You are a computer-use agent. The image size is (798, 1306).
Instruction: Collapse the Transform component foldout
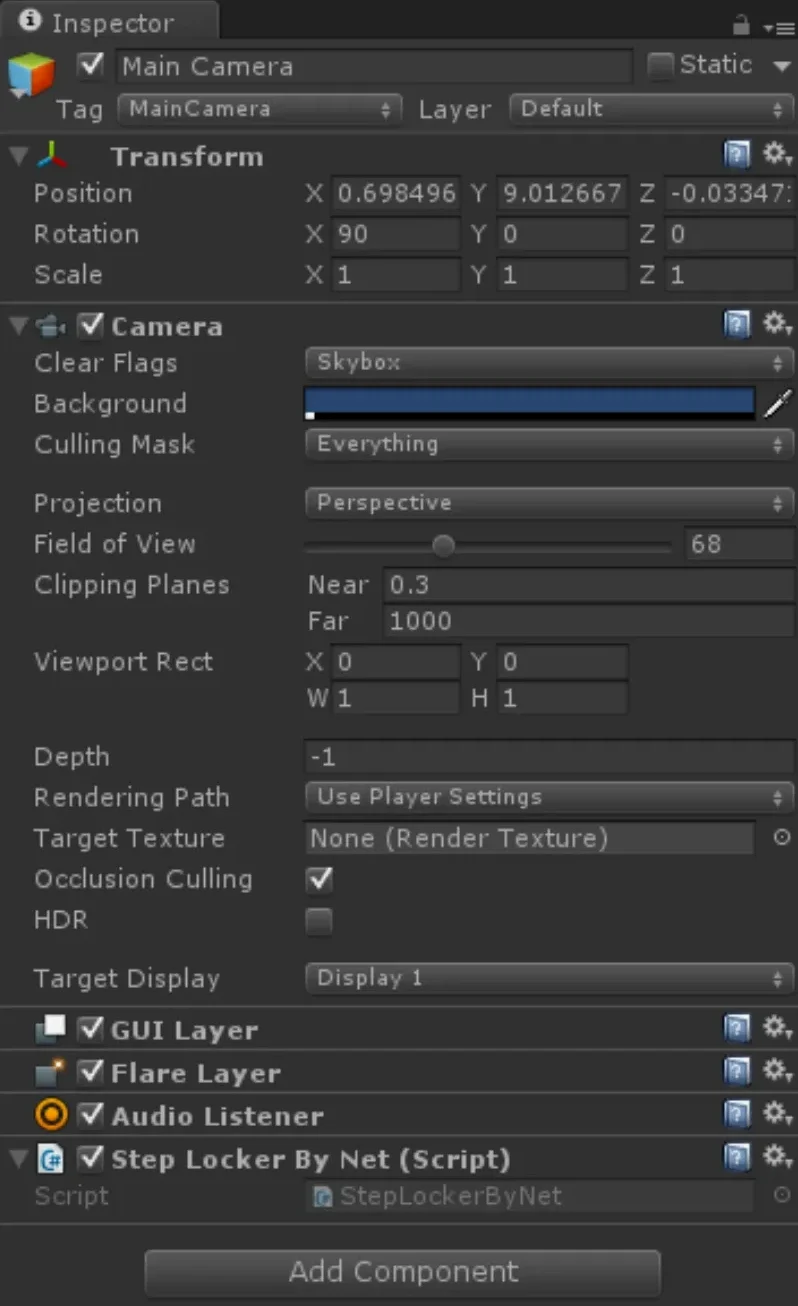coord(17,156)
